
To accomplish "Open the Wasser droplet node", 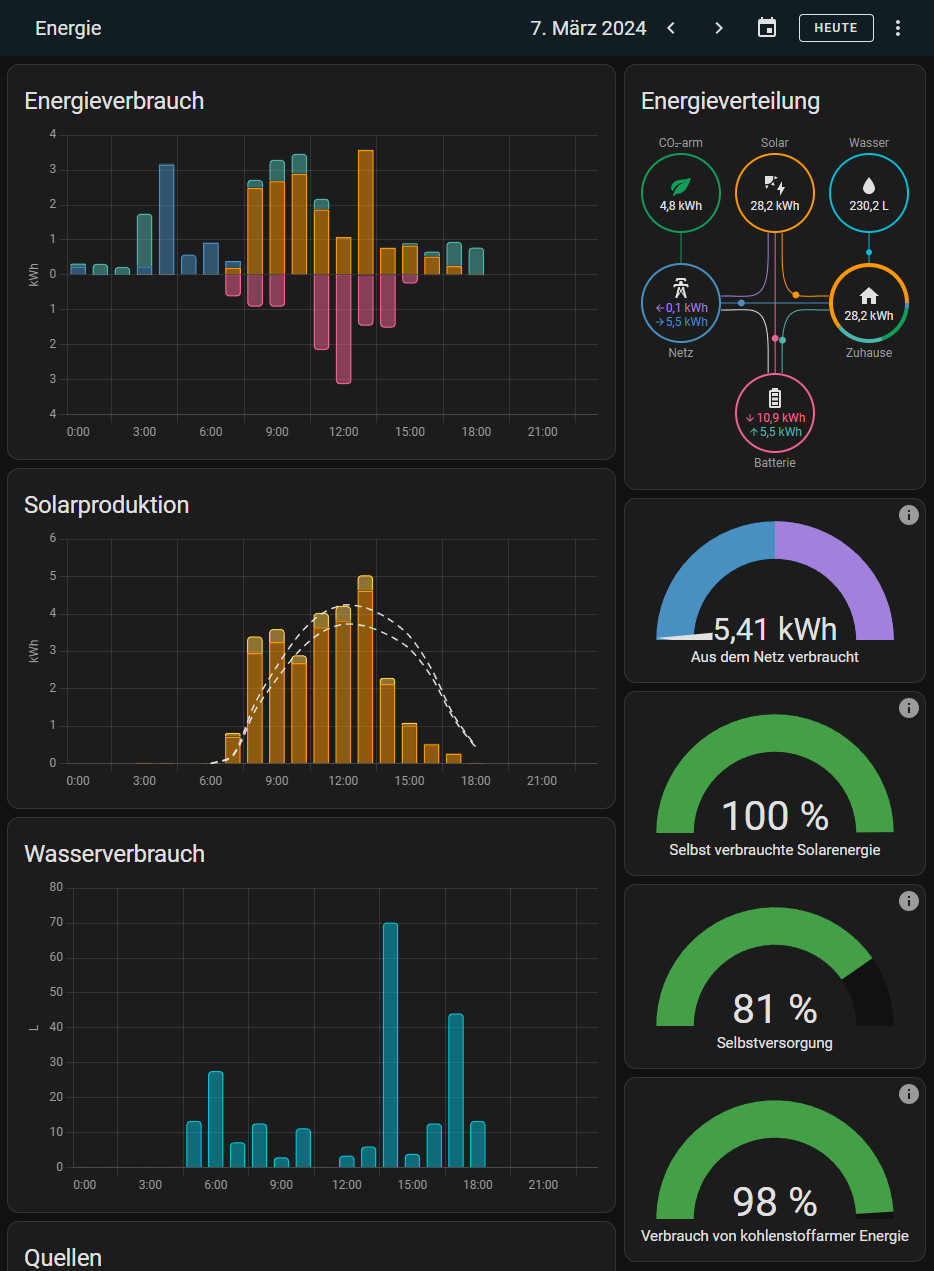I will pos(868,193).
